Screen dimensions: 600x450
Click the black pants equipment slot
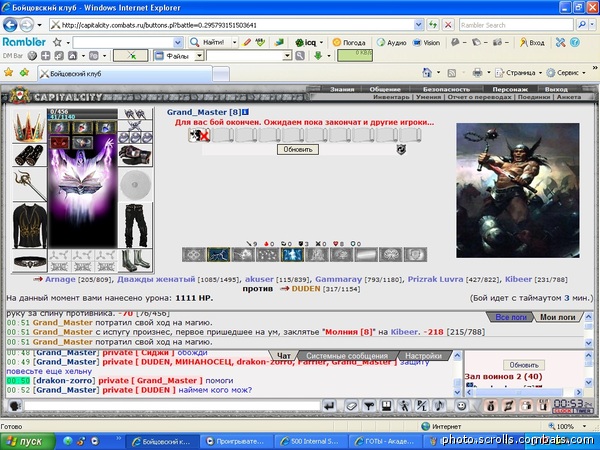pyautogui.click(x=135, y=225)
